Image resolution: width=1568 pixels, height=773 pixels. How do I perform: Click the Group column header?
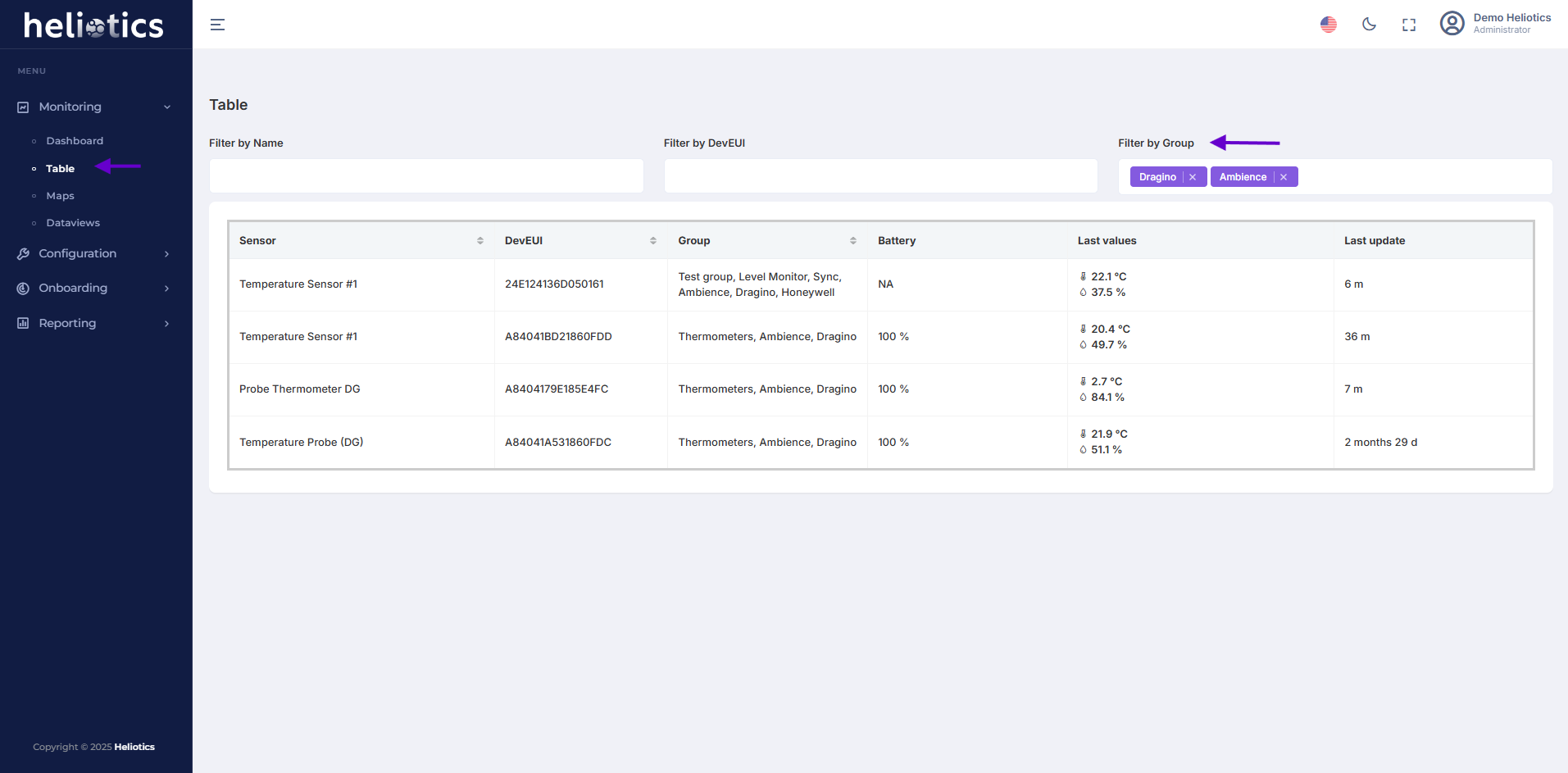pyautogui.click(x=694, y=241)
